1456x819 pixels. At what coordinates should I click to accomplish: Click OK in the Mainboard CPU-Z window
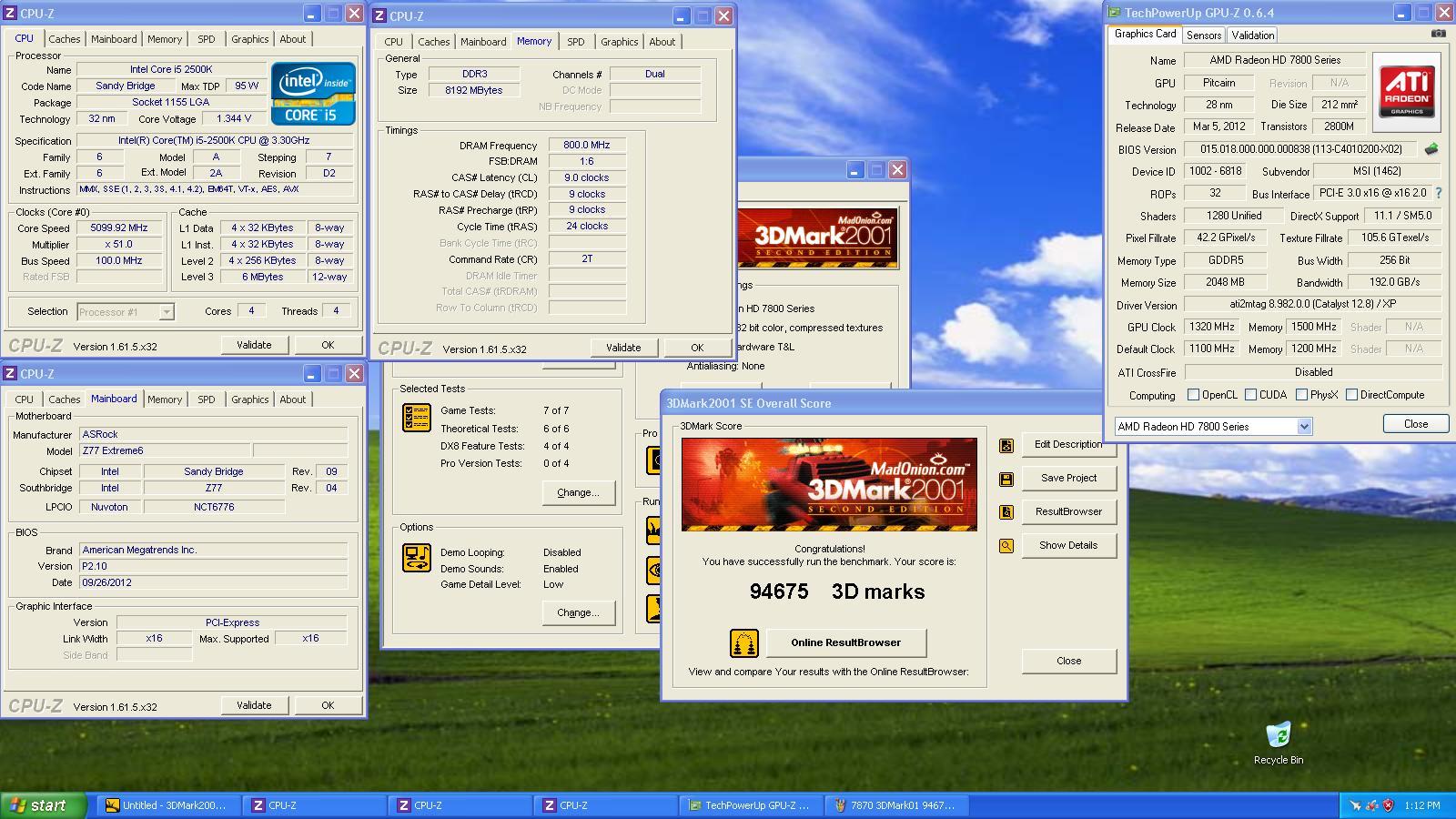(x=328, y=705)
